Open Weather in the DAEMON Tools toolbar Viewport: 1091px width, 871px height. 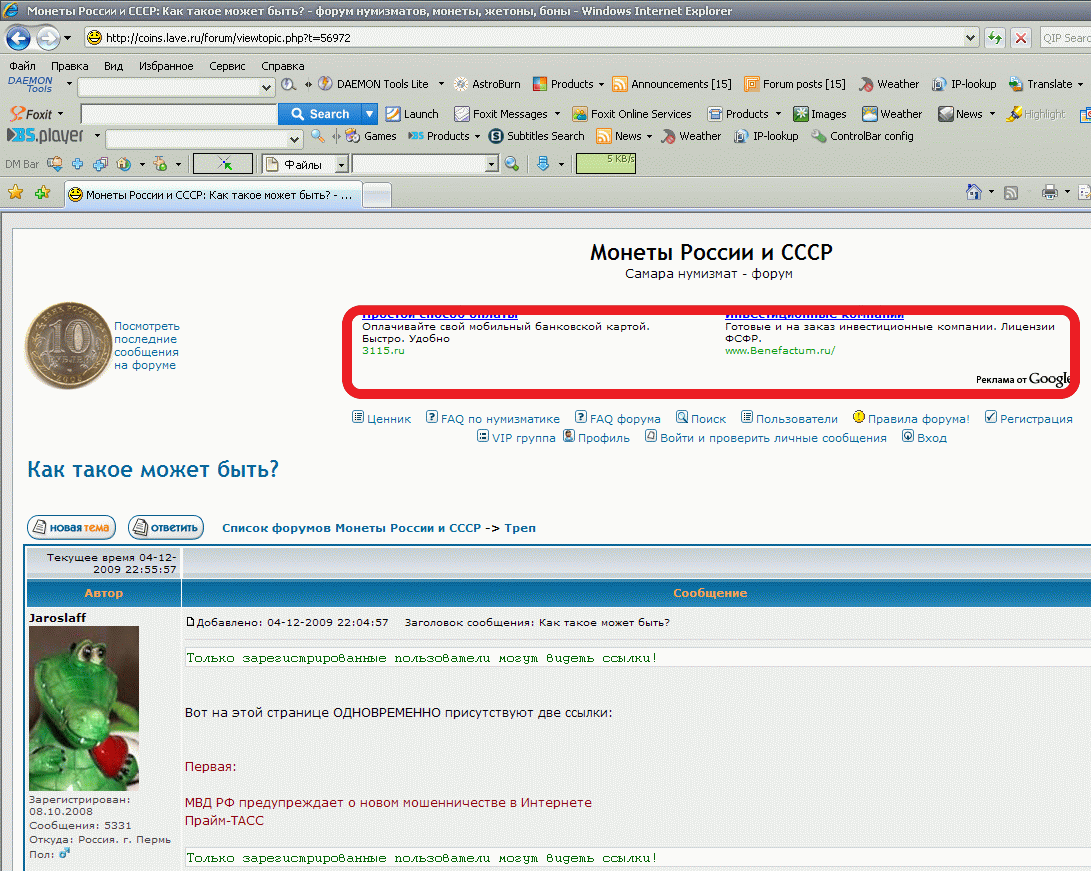point(889,84)
